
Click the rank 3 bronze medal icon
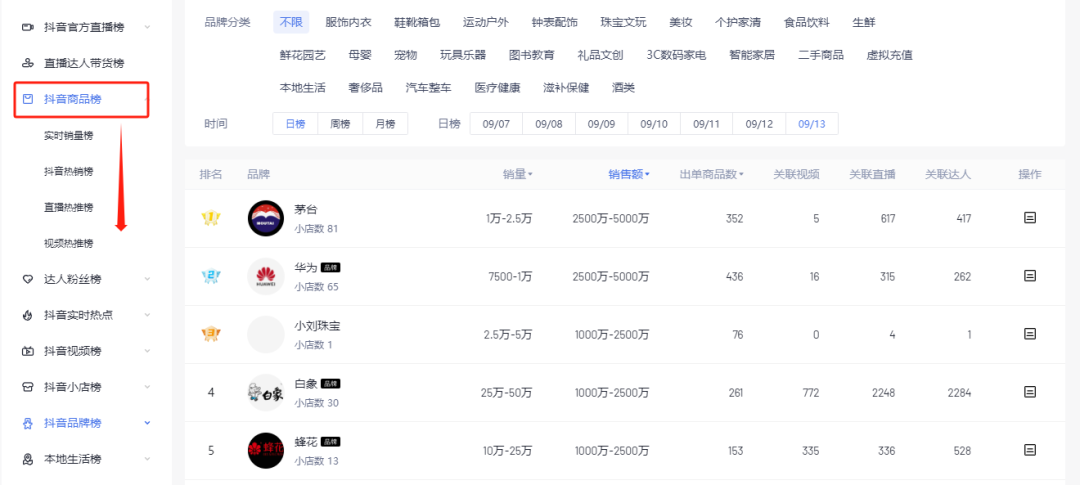211,335
